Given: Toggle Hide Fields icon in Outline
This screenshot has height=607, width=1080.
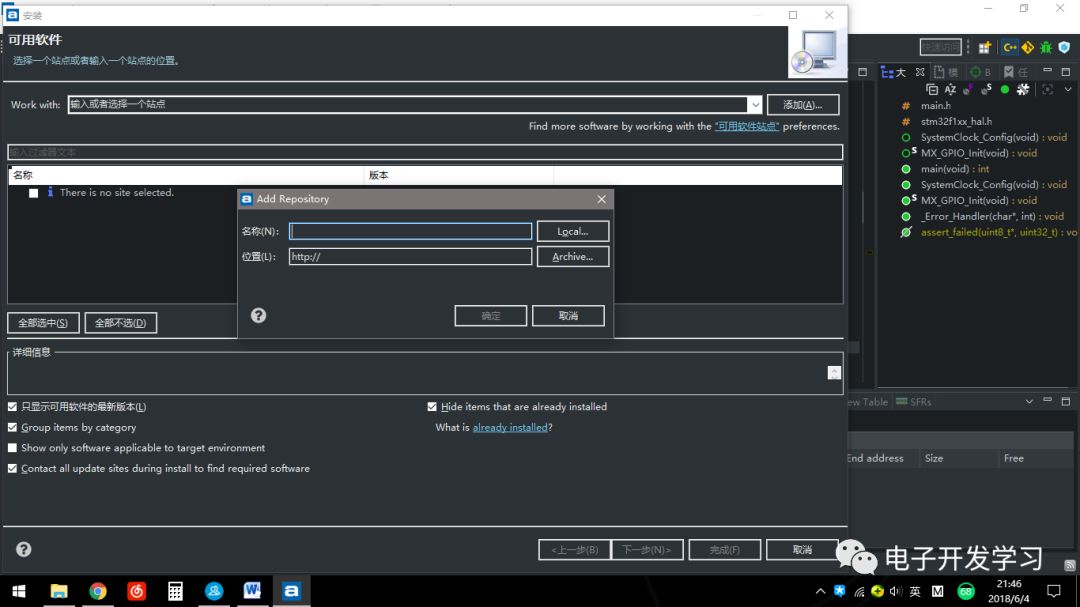Looking at the screenshot, I should (x=968, y=90).
